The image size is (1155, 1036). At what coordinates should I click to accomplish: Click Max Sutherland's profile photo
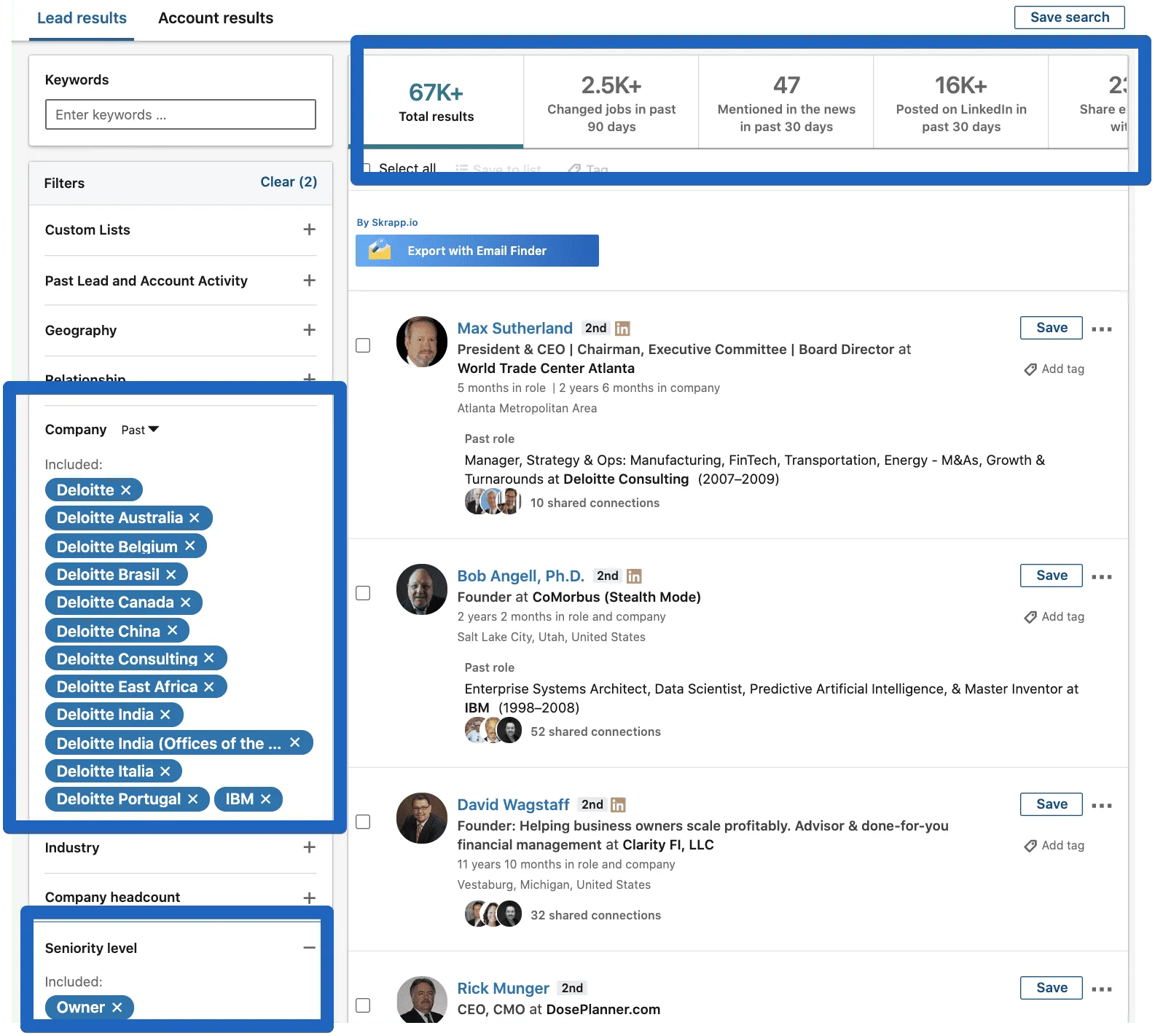(421, 342)
